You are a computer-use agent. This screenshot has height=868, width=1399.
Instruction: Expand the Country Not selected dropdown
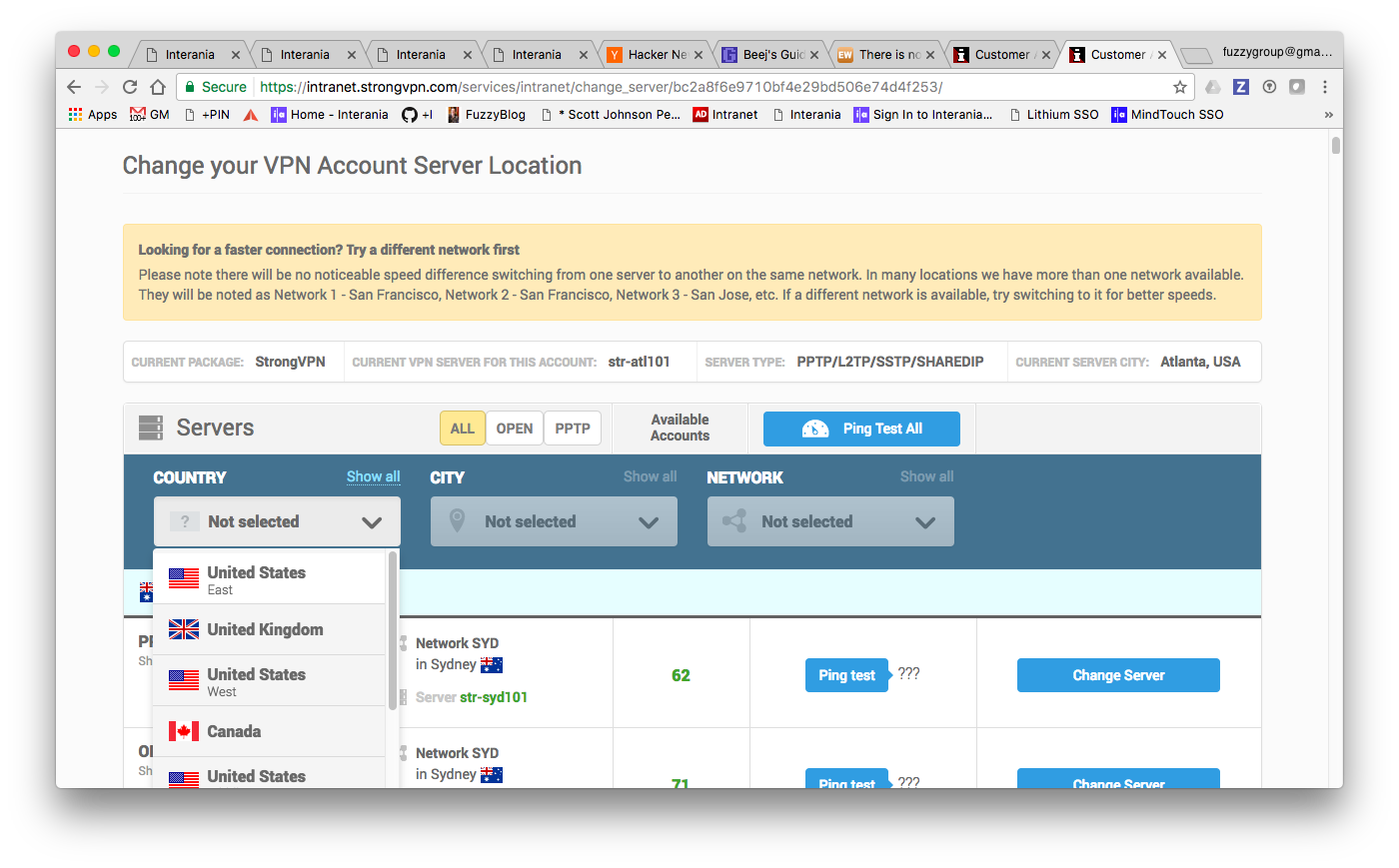[x=277, y=521]
